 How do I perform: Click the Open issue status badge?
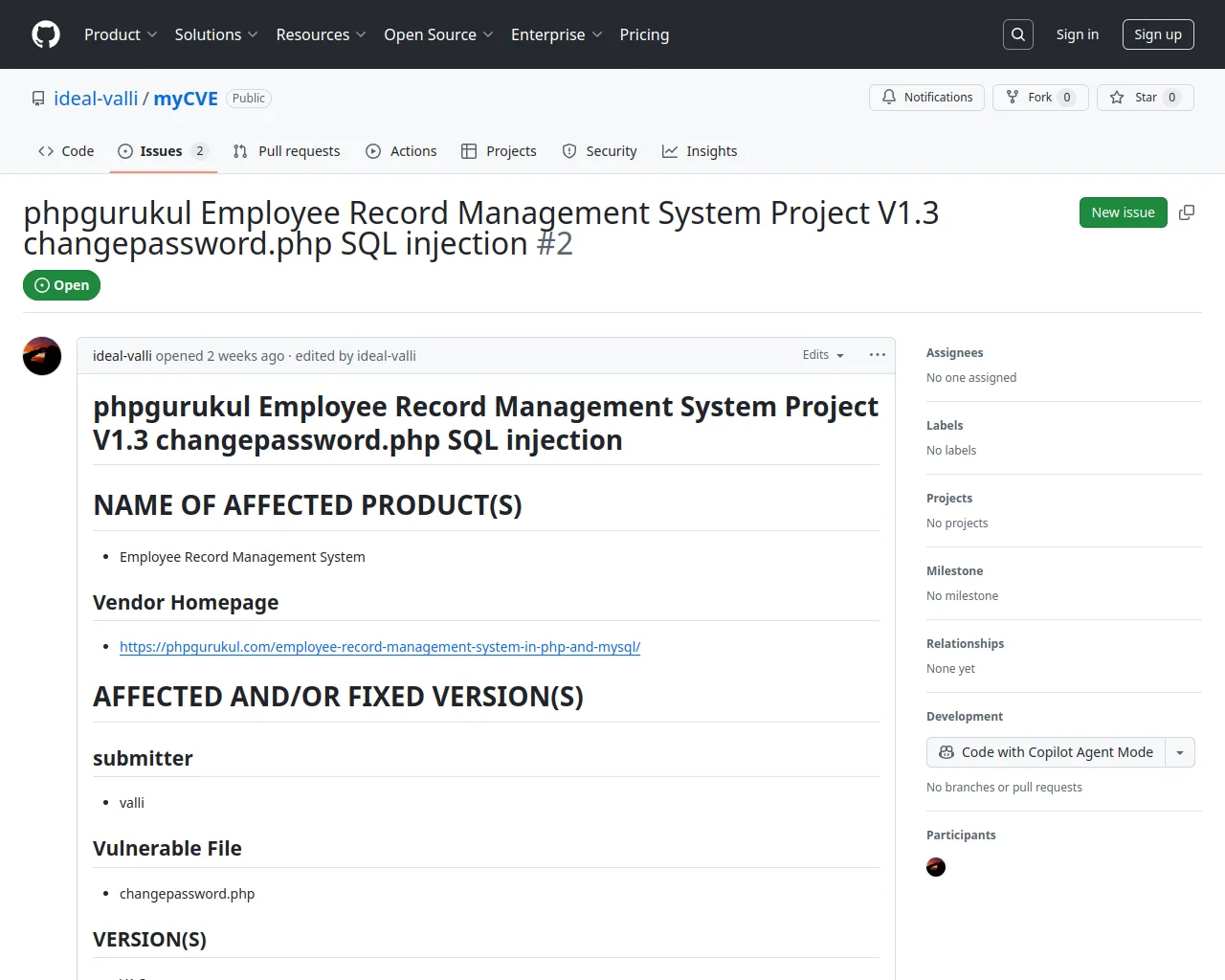point(61,285)
